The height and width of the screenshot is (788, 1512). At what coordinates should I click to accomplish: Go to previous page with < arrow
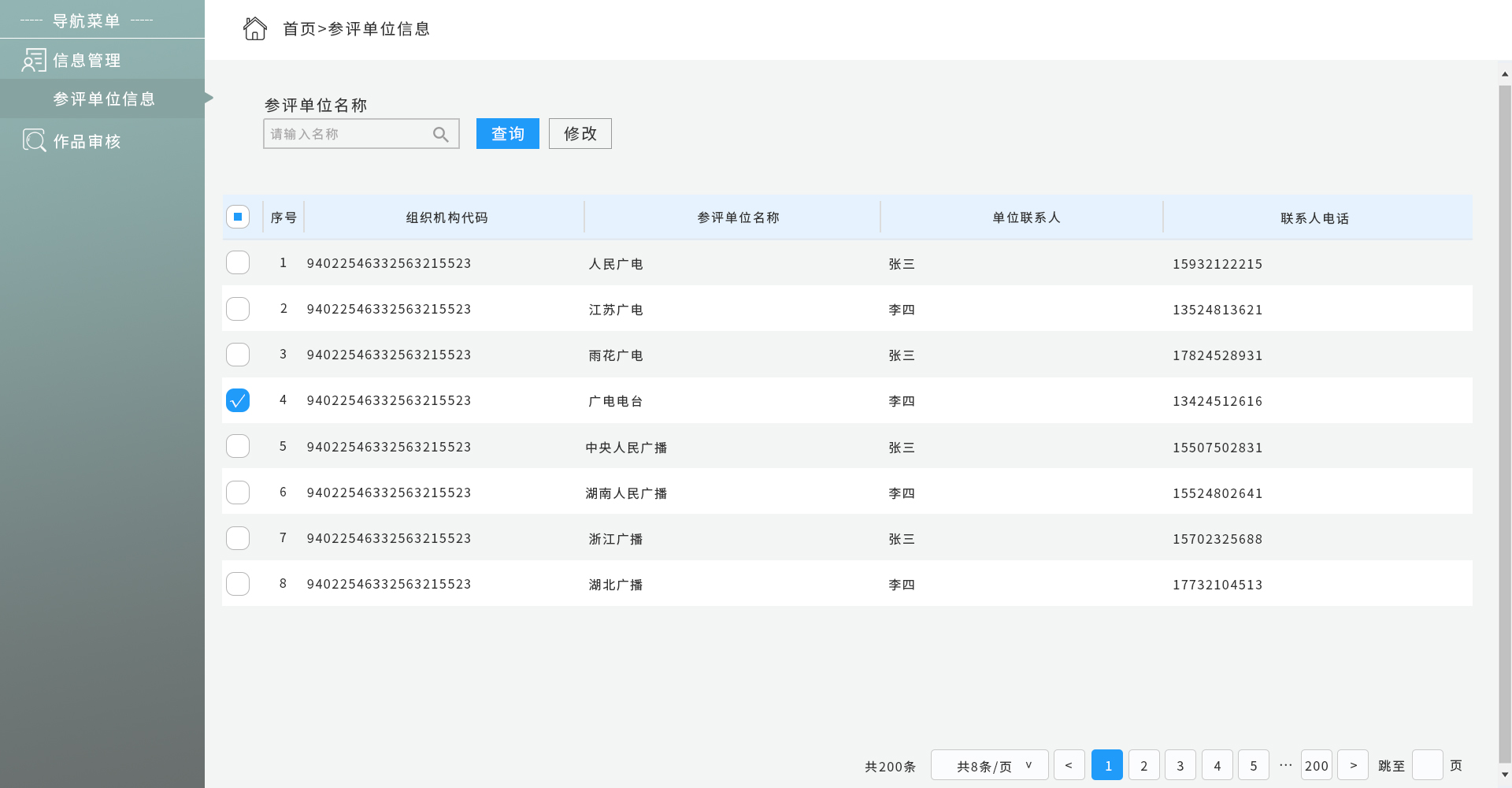coord(1069,765)
